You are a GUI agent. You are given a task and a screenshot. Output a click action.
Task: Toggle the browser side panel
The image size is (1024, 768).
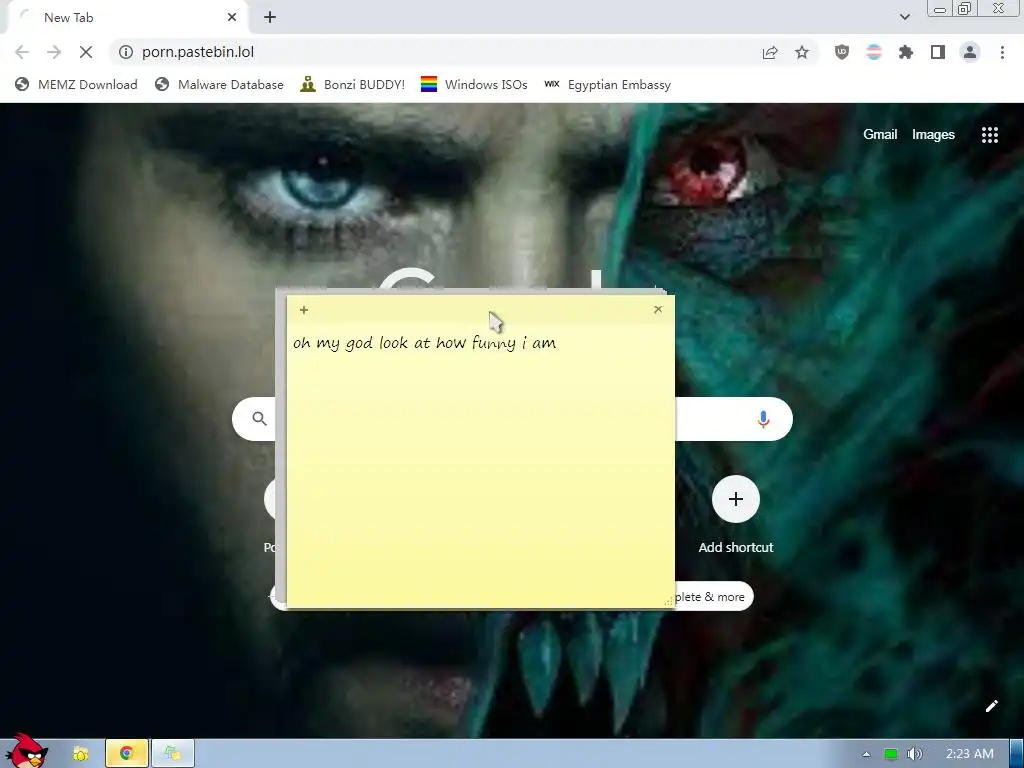point(938,52)
